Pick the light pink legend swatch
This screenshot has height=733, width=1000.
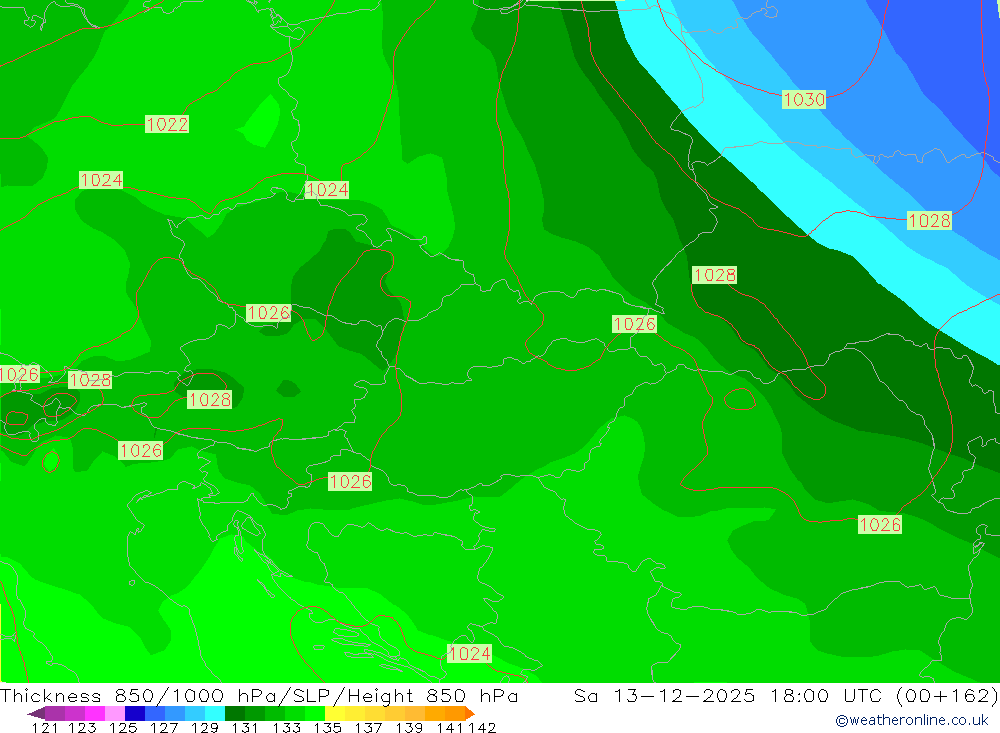pyautogui.click(x=115, y=713)
